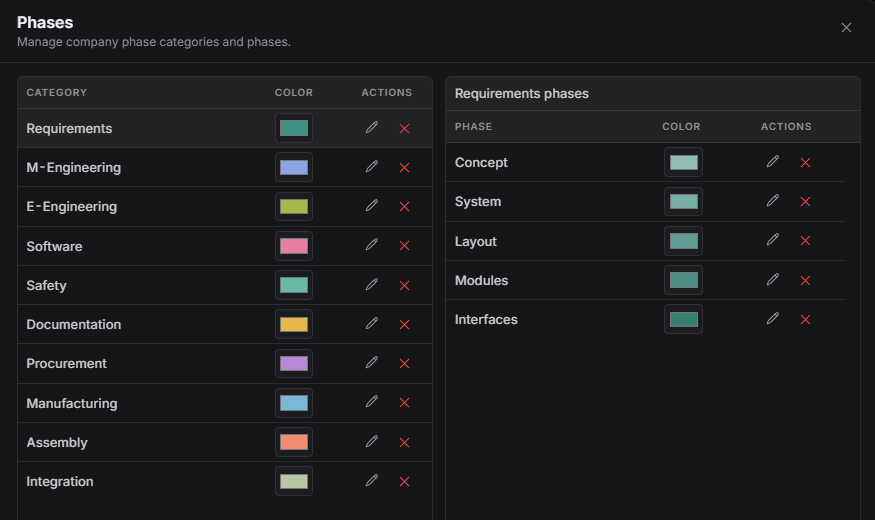
Task: Select the Assembly category name
Action: point(57,442)
